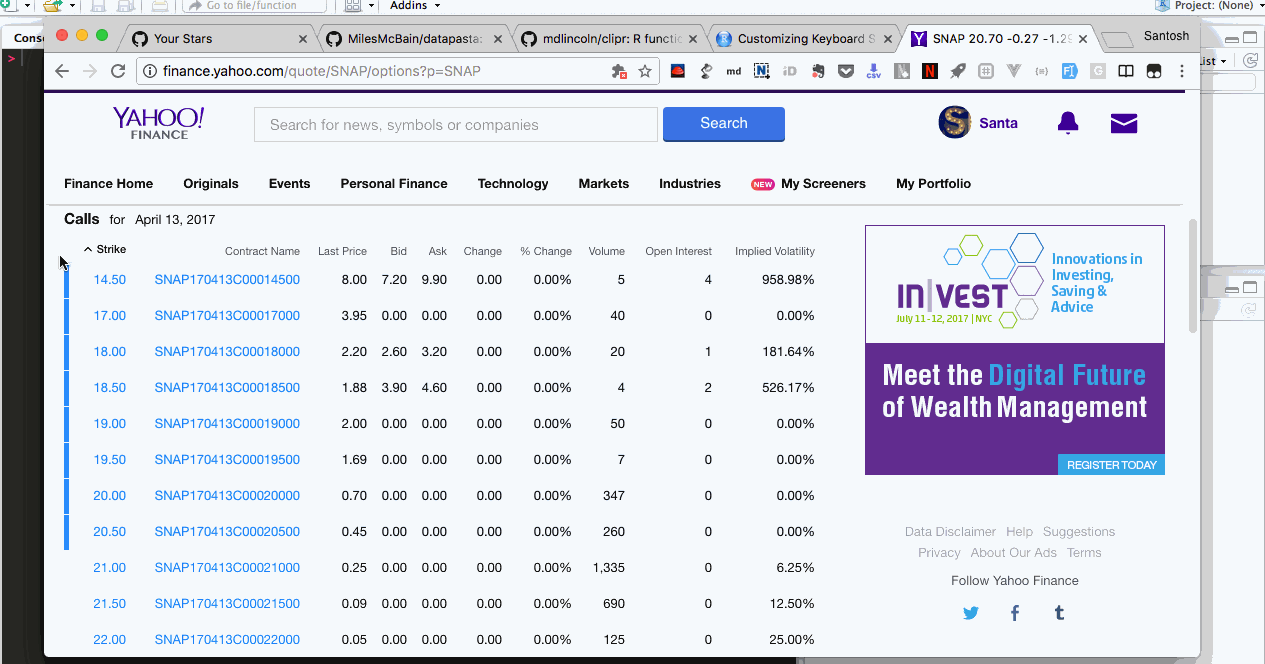The width and height of the screenshot is (1265, 664).
Task: Close the Your Stars tab
Action: pos(303,39)
